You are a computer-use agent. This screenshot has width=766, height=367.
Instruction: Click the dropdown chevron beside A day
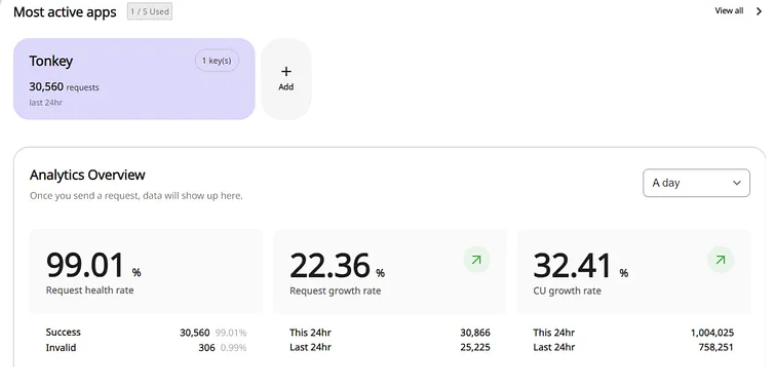(x=737, y=183)
